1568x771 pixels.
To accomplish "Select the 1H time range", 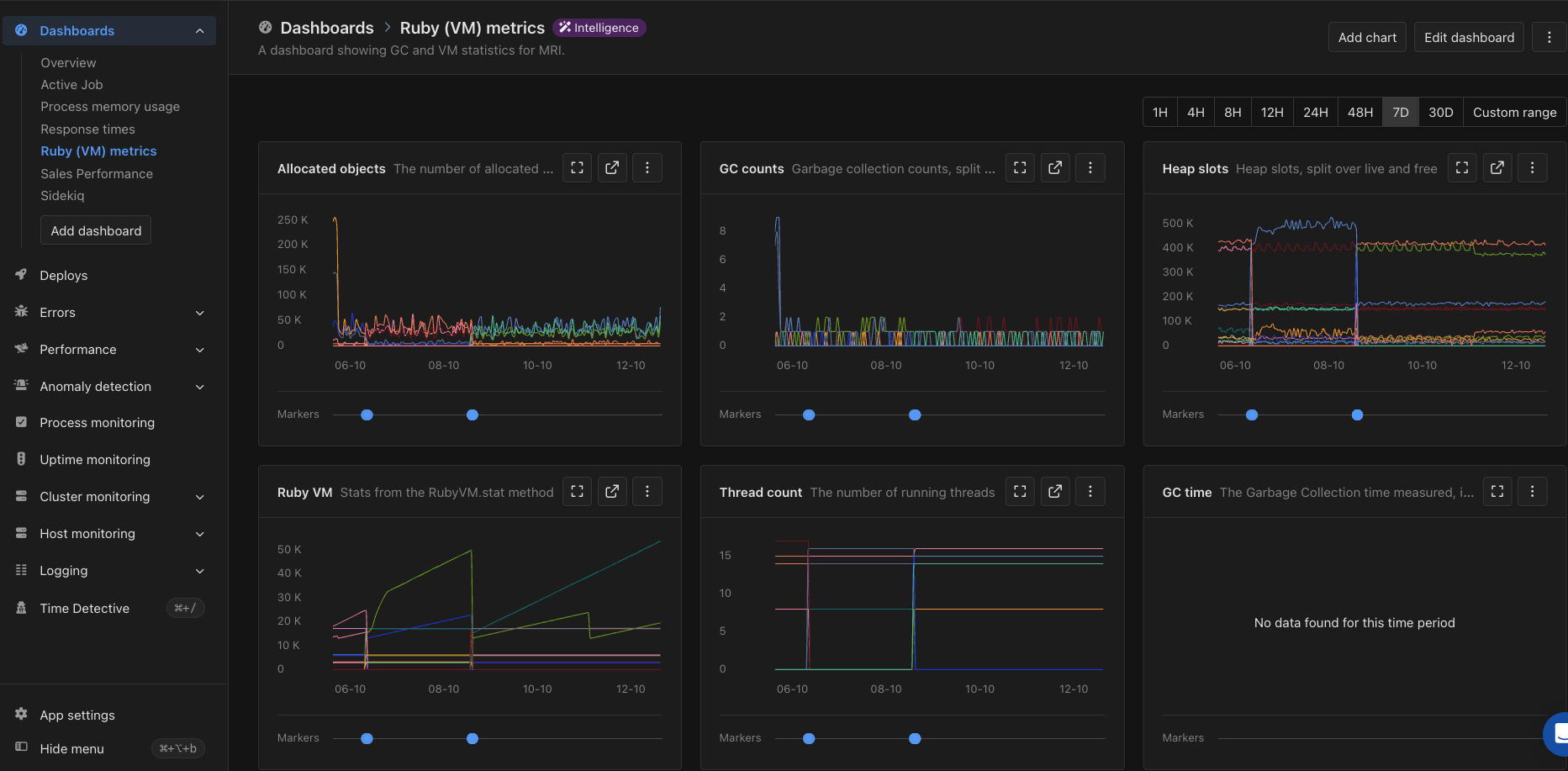I will click(1160, 113).
